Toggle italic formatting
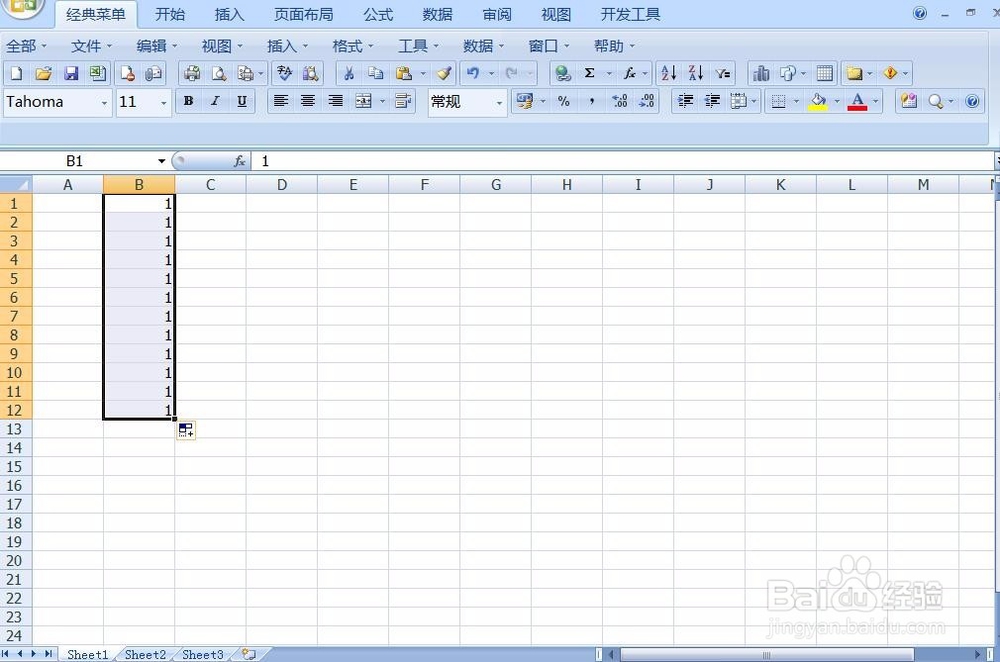This screenshot has height=662, width=1000. tap(214, 101)
